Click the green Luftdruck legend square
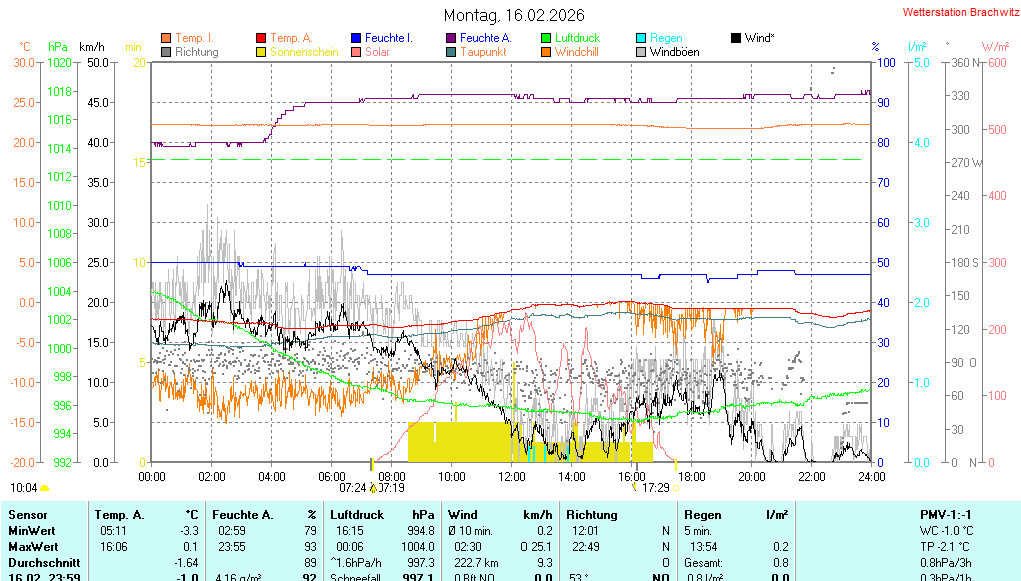Viewport: 1021px width, 581px height. (x=546, y=38)
